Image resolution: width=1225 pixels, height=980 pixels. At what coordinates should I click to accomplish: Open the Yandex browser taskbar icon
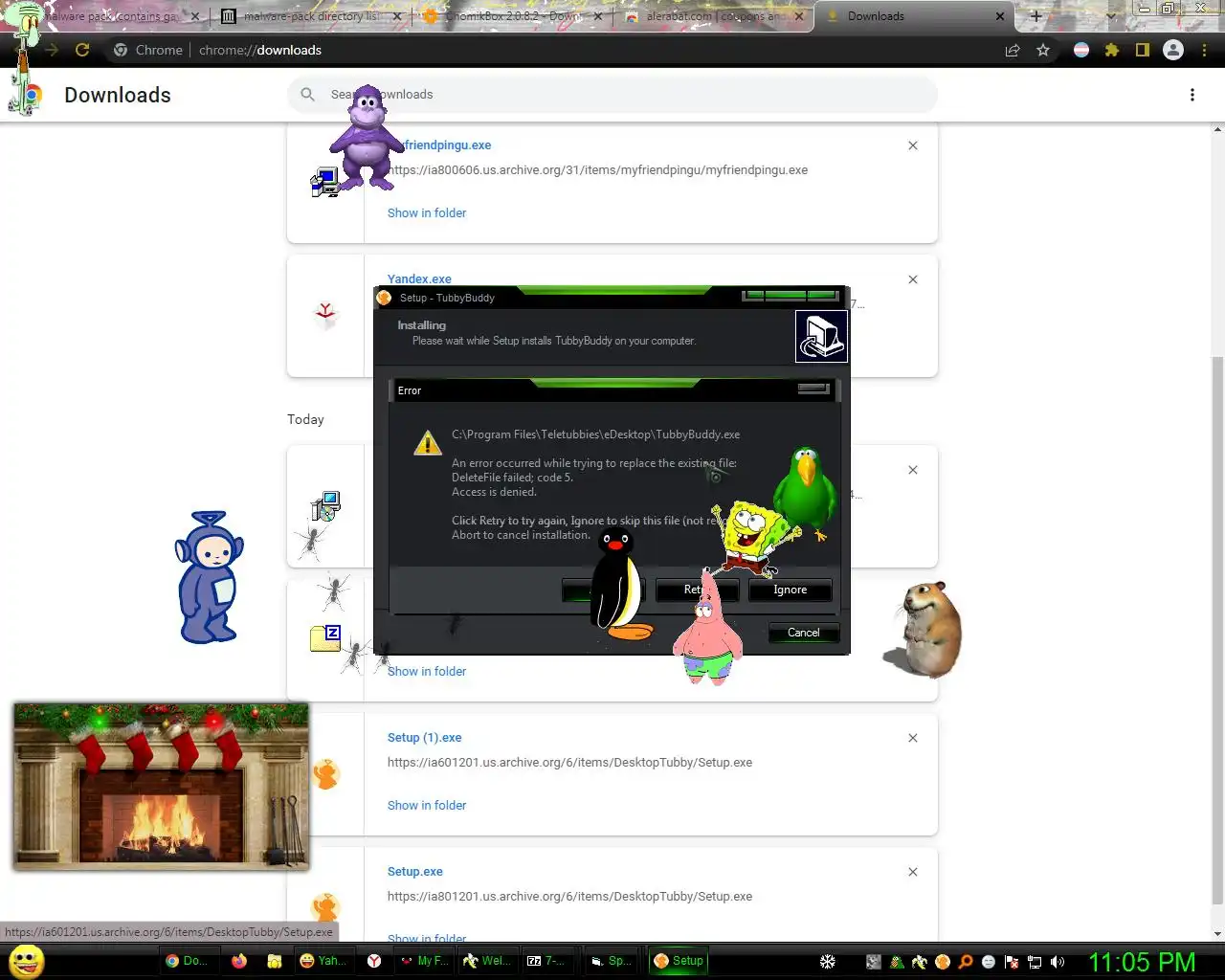pos(374,961)
